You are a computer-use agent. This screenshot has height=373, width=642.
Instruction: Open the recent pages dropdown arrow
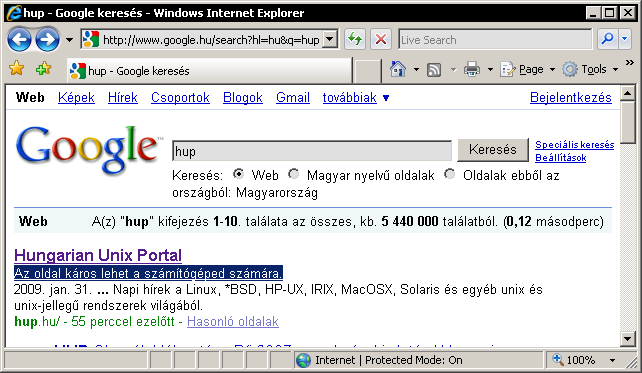point(69,40)
